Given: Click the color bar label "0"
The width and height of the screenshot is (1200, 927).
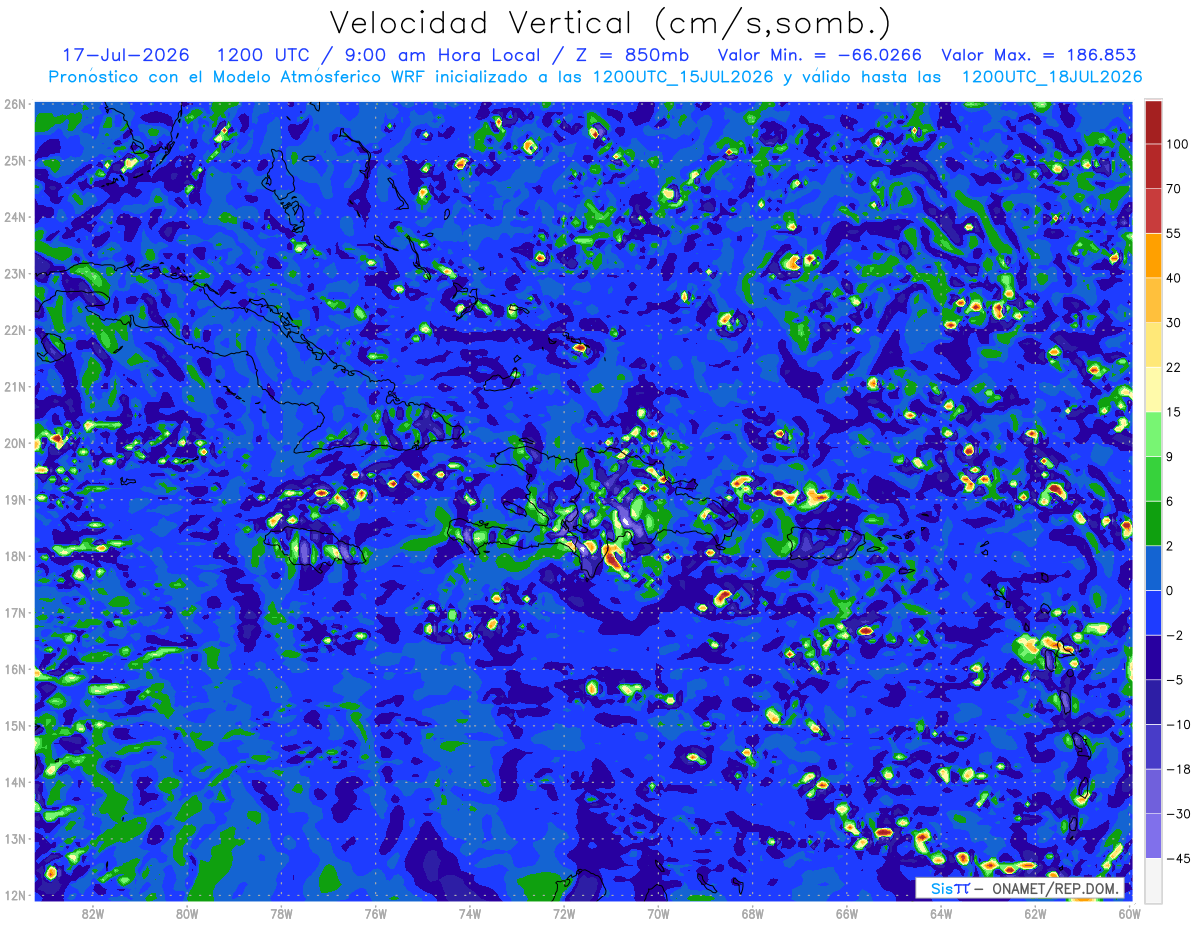Looking at the screenshot, I should coord(1170,590).
